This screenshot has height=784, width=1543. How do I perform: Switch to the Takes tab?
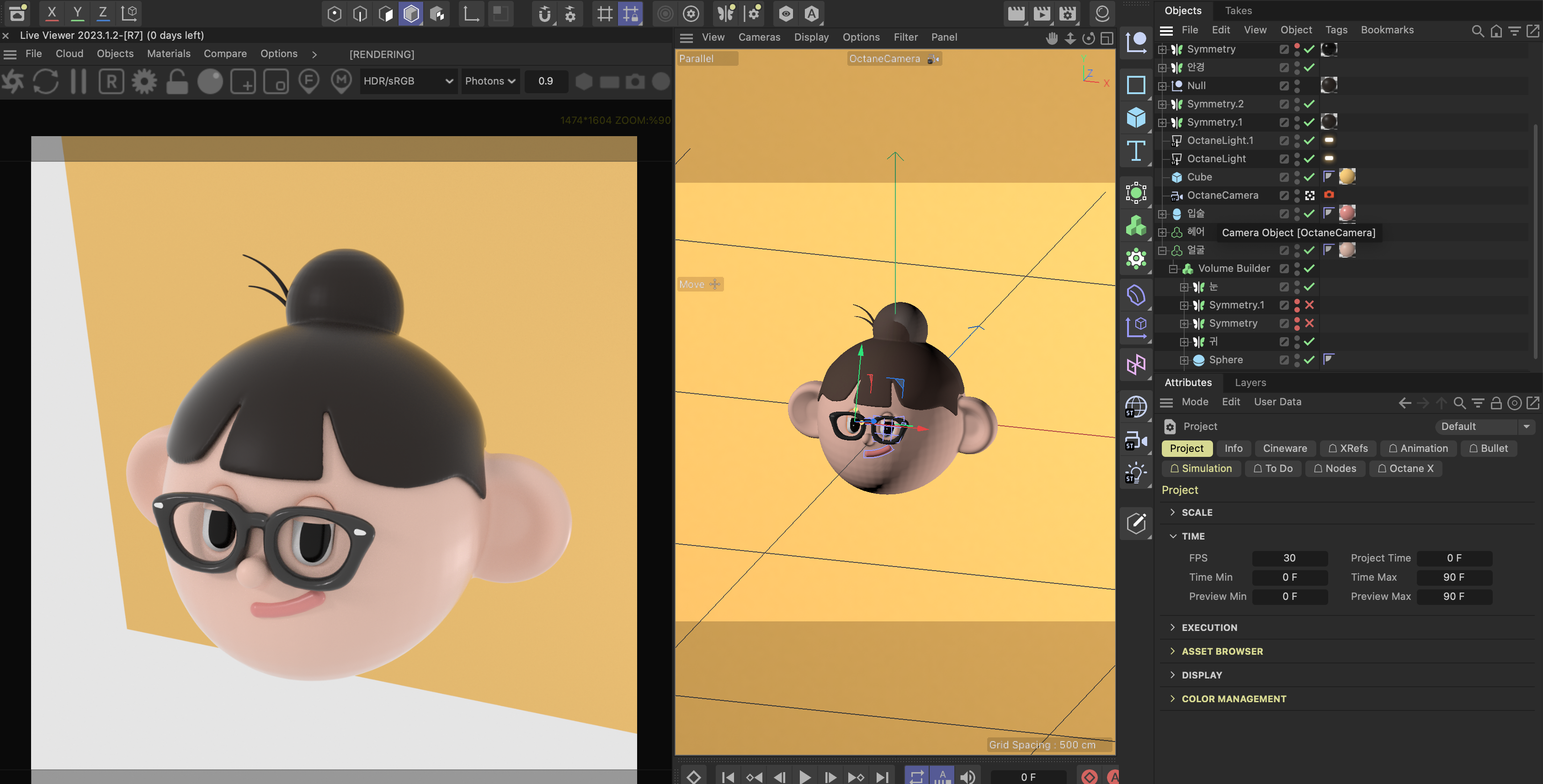coord(1238,10)
